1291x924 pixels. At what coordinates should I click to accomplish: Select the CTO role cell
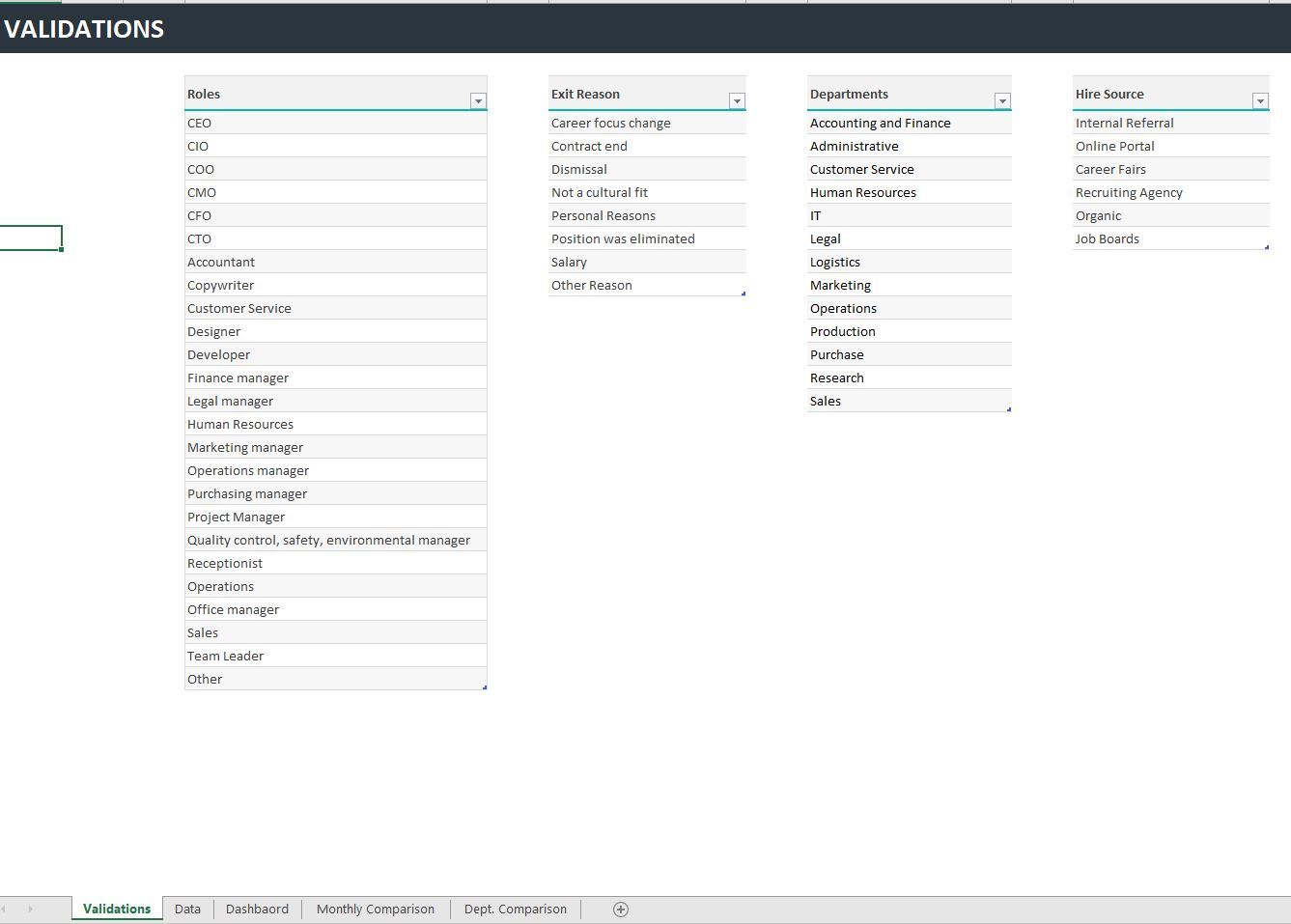click(x=336, y=238)
